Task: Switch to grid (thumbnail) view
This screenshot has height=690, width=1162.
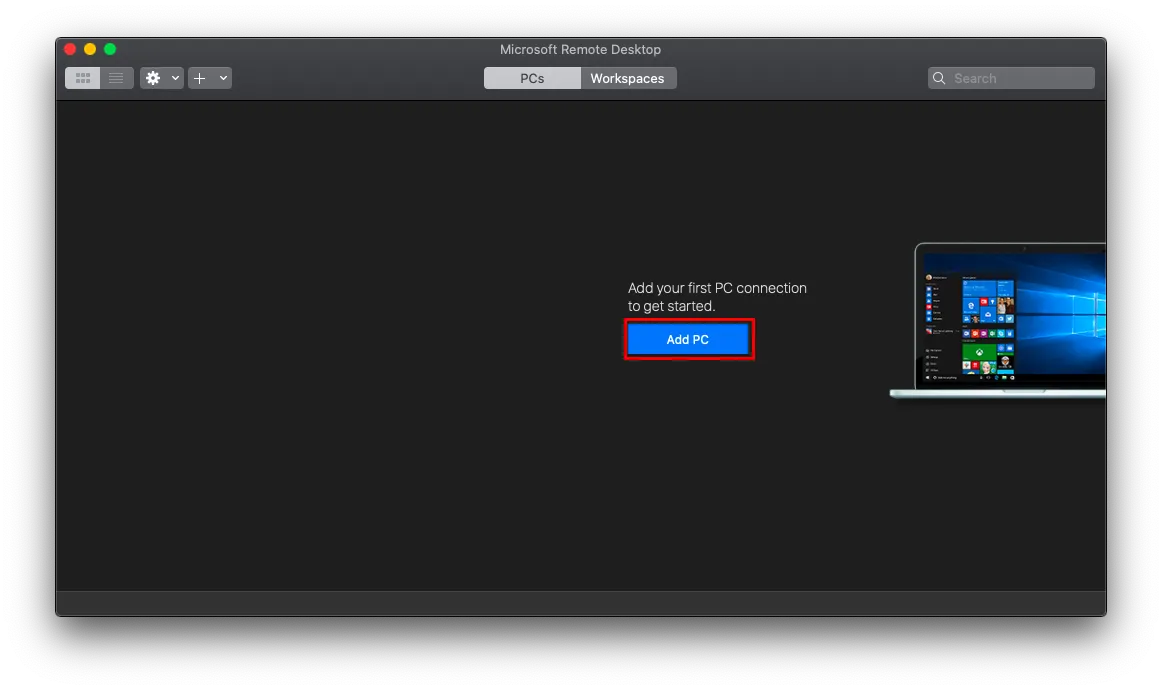Action: pyautogui.click(x=83, y=78)
